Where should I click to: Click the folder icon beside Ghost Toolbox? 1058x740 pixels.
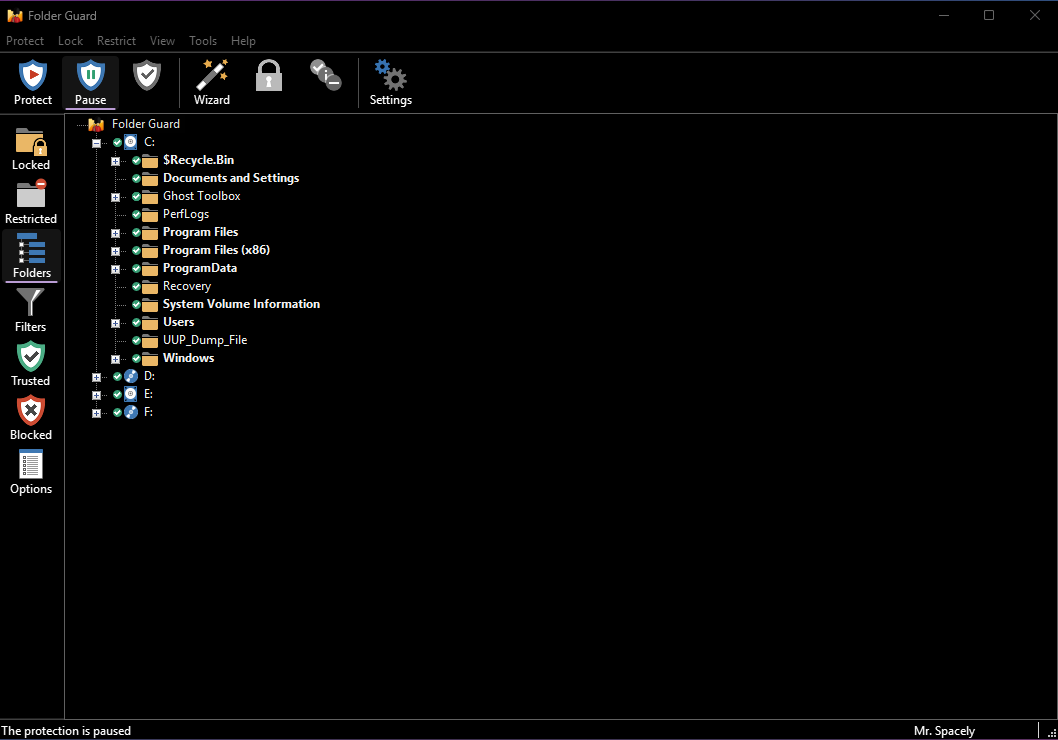click(150, 196)
